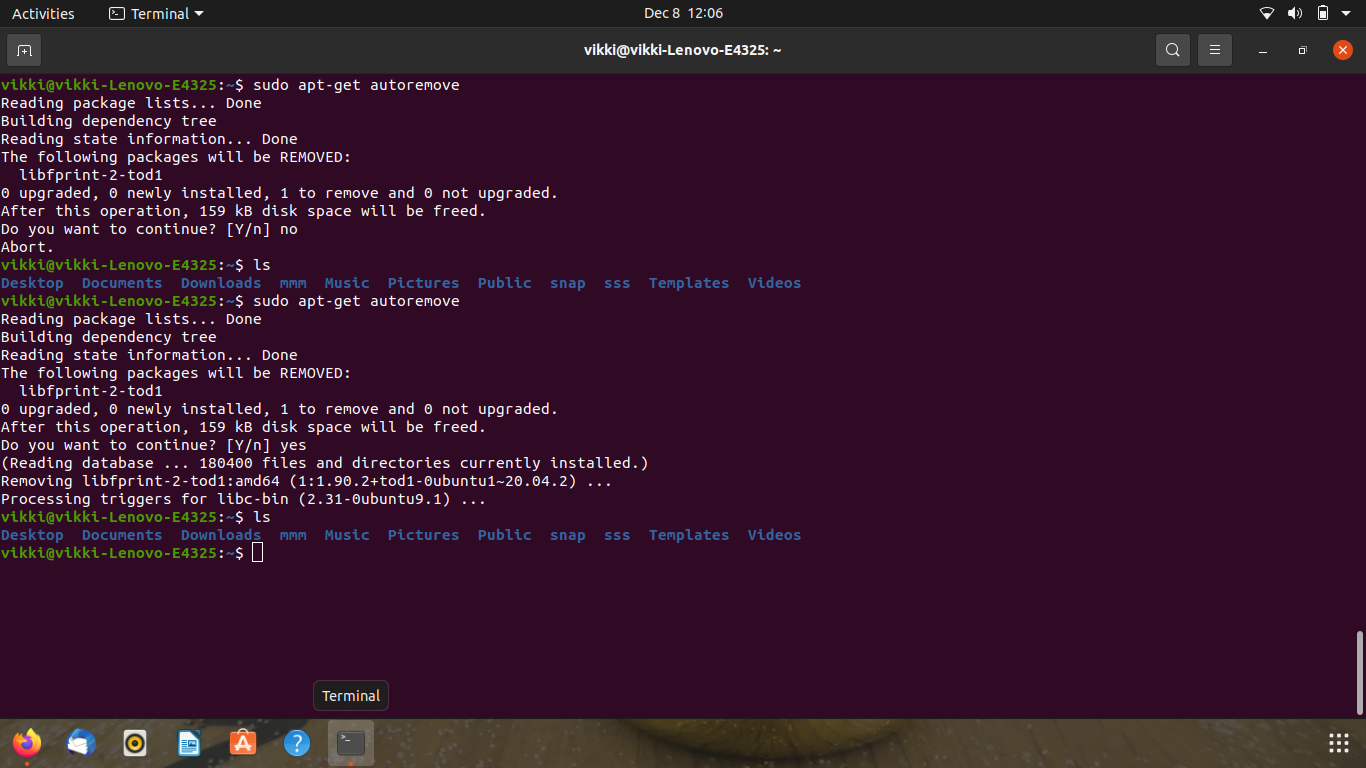
Task: Open the Activities overview
Action: (43, 13)
